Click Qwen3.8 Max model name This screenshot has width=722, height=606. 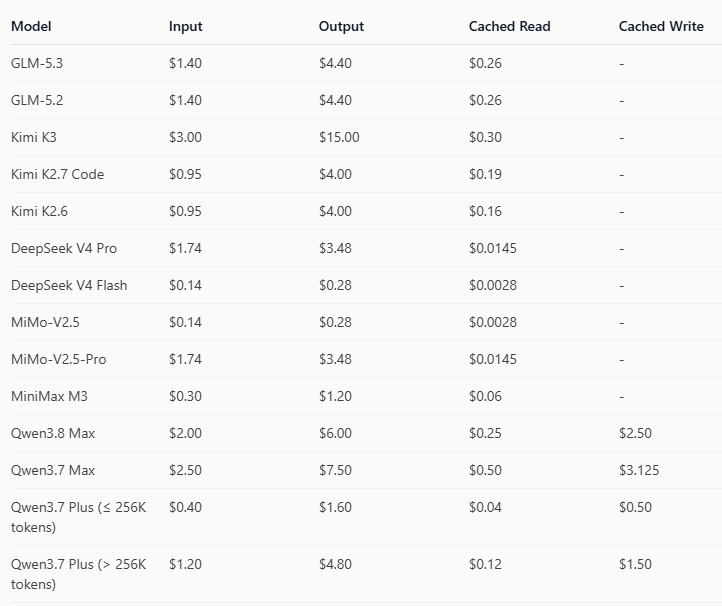[x=53, y=433]
